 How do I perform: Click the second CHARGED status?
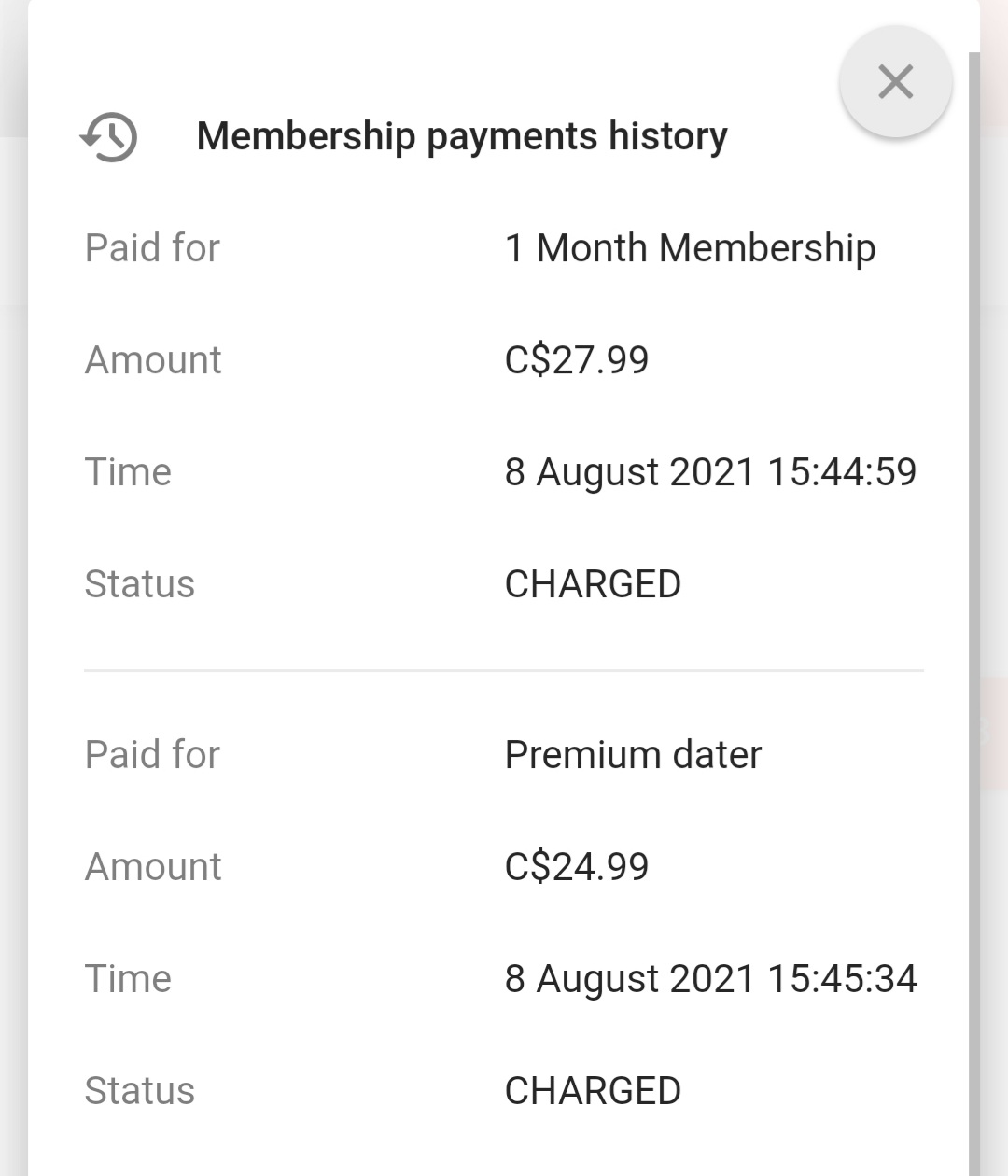(593, 1091)
